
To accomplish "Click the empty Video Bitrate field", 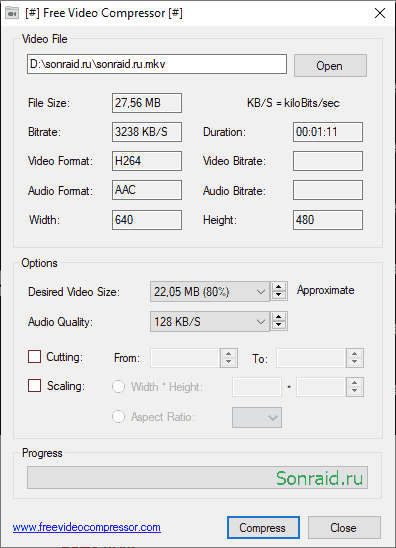I will click(328, 161).
